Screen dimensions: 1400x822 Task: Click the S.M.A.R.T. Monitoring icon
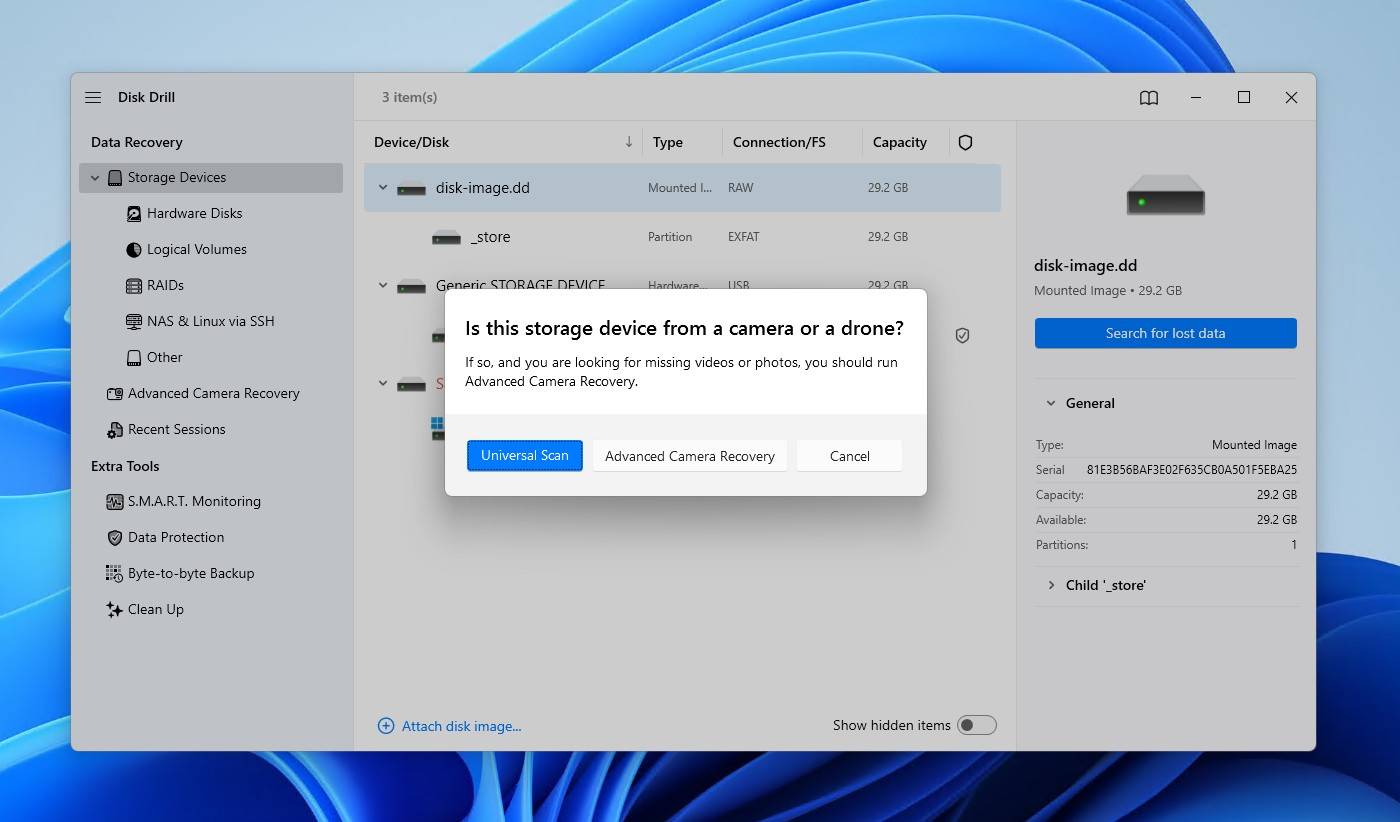115,502
